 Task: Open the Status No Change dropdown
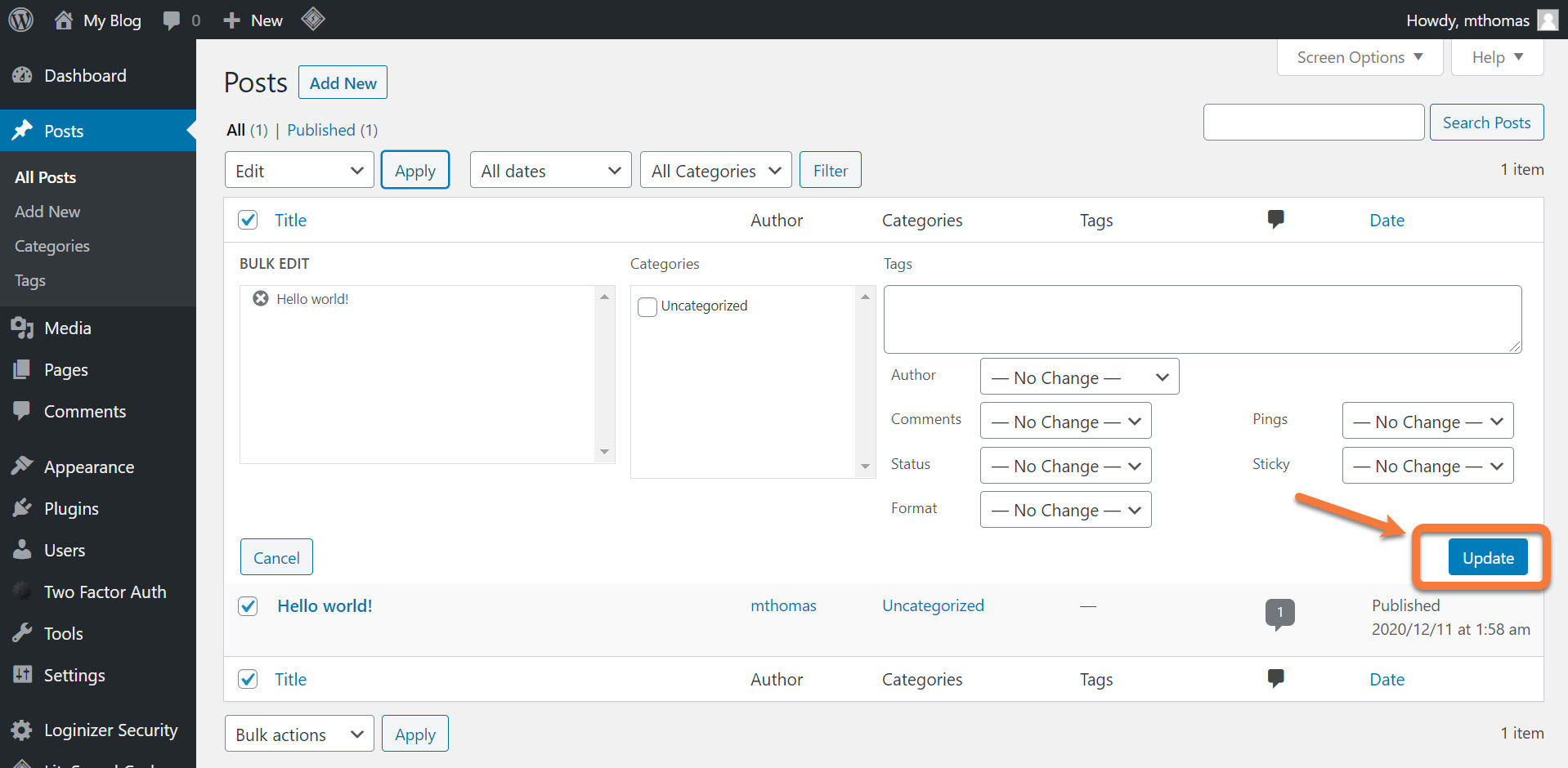[1064, 465]
